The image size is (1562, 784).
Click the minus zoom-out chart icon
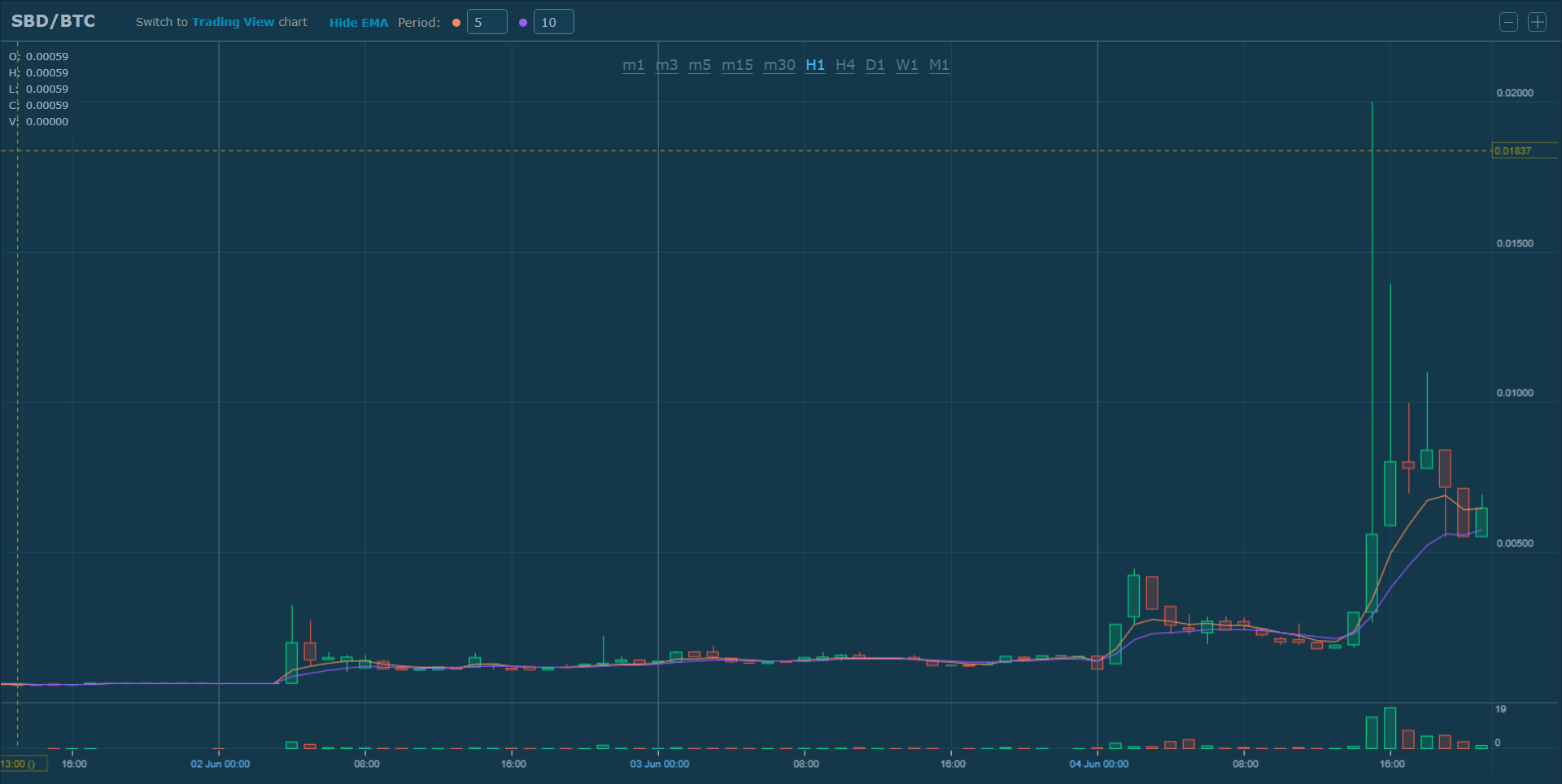[x=1508, y=22]
